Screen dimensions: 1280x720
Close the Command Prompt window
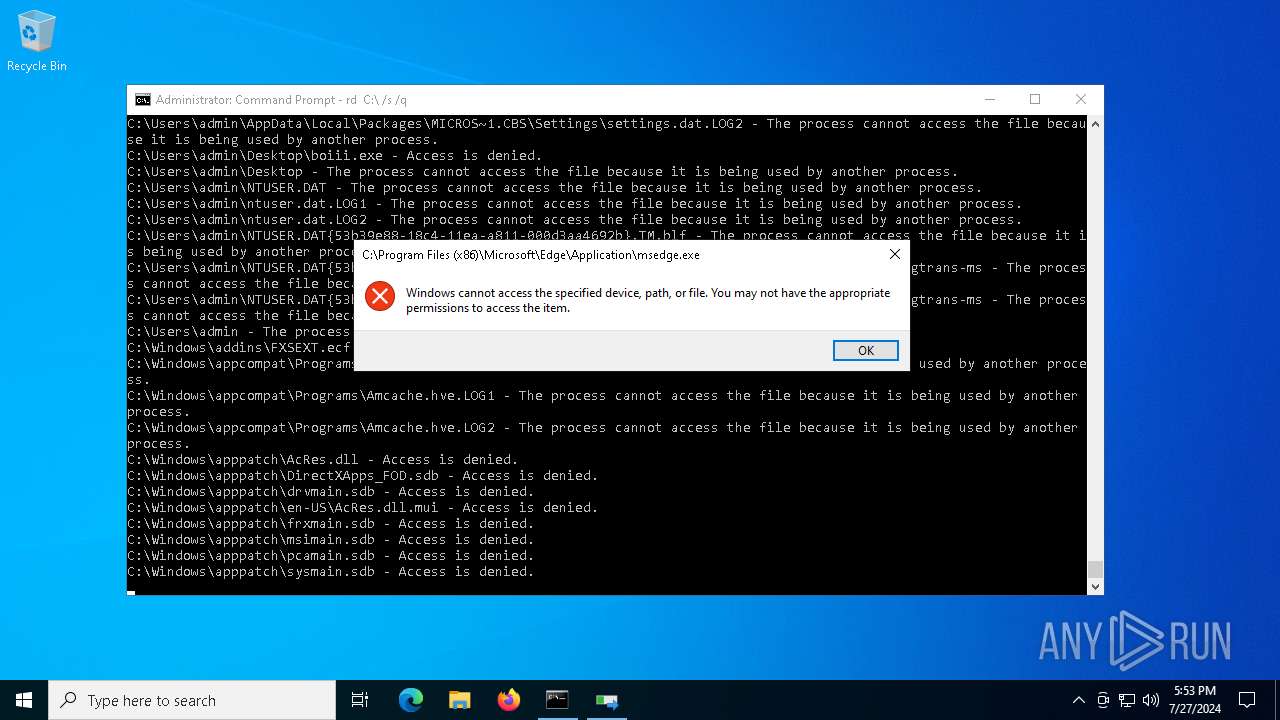pyautogui.click(x=1080, y=99)
